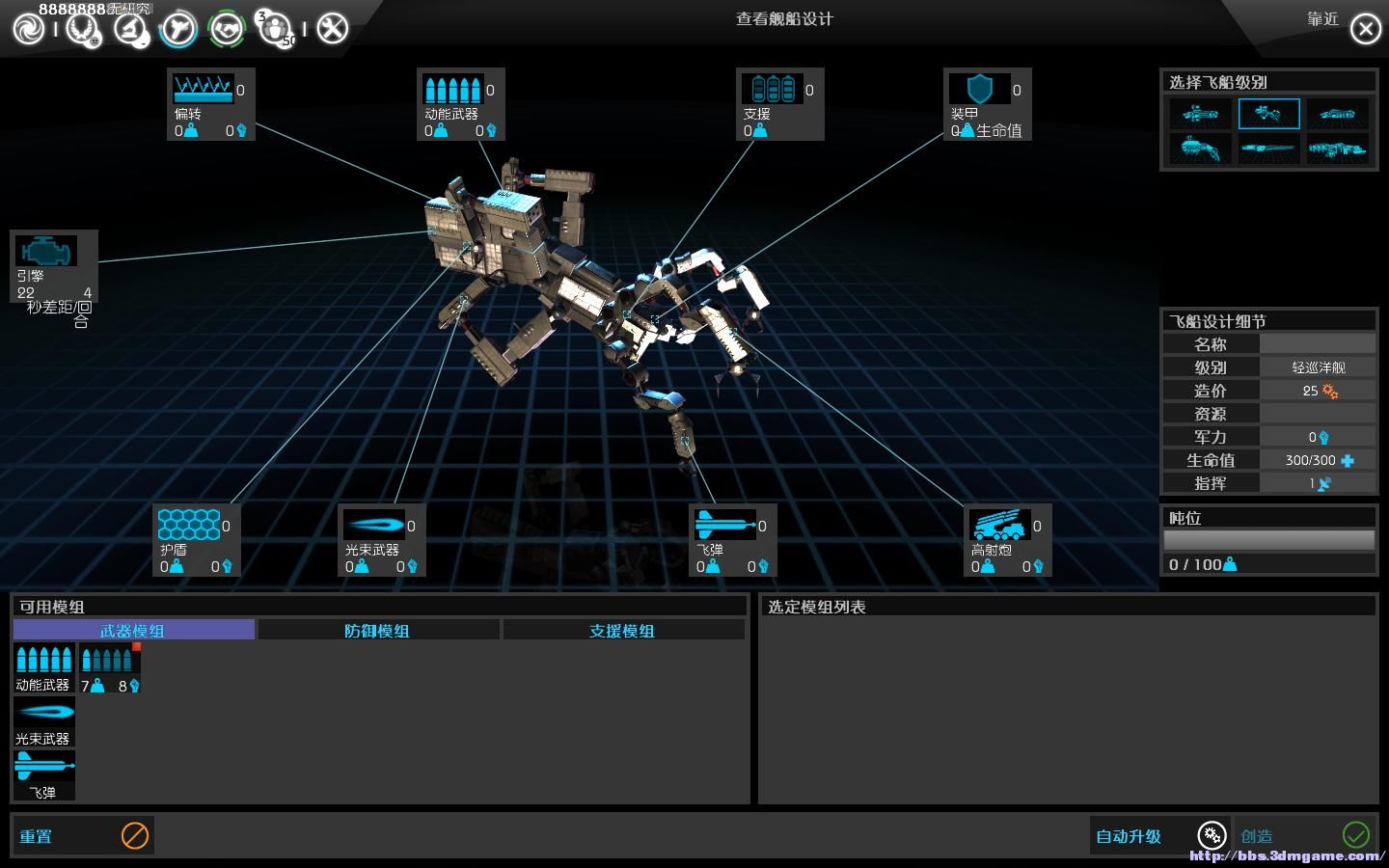Click the 资源 resources row label
The width and height of the screenshot is (1389, 868).
pyautogui.click(x=1211, y=414)
